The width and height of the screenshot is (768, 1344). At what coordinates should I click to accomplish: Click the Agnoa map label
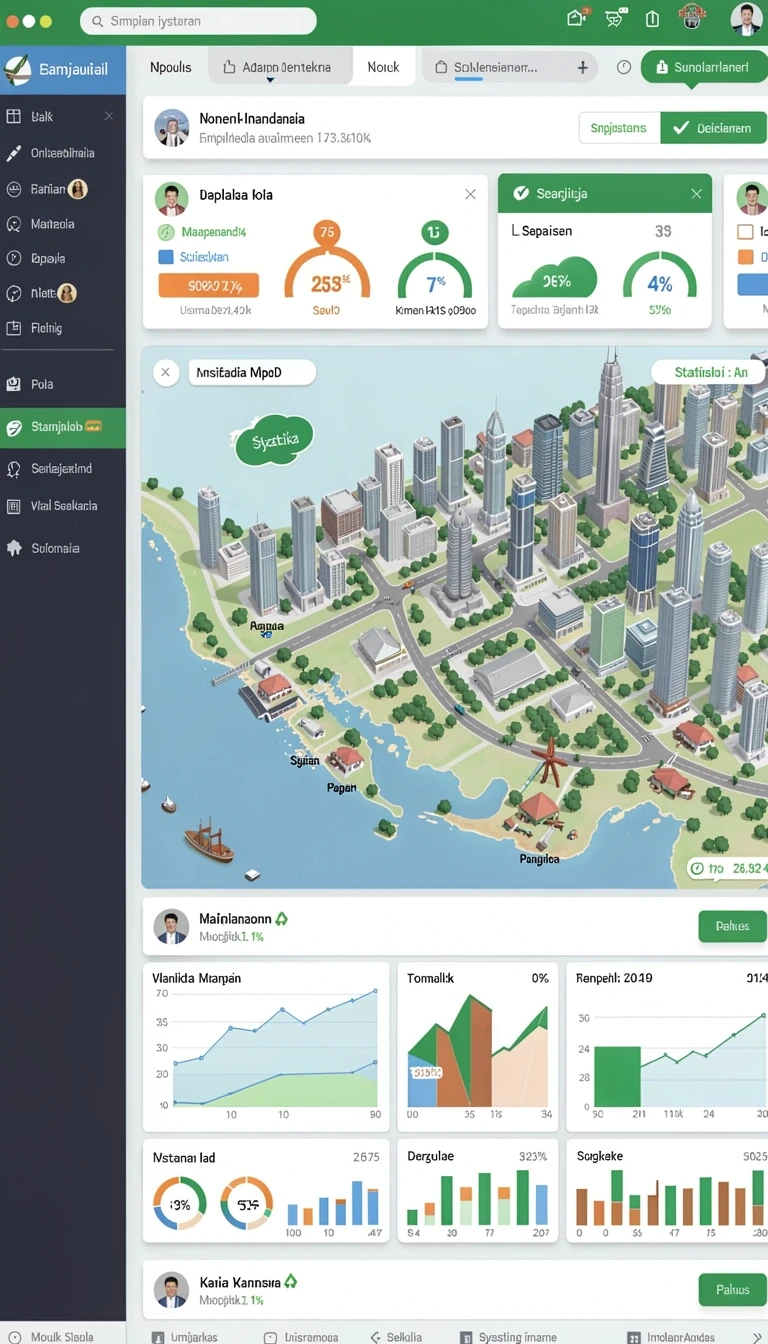pos(266,627)
